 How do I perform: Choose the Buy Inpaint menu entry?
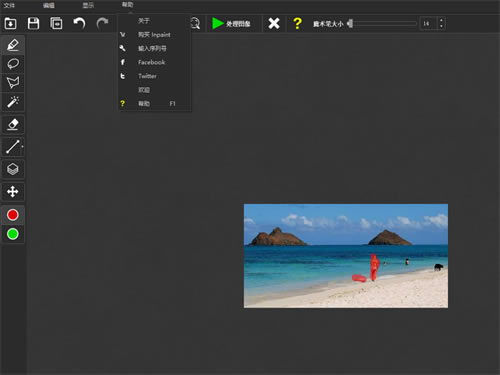155,35
